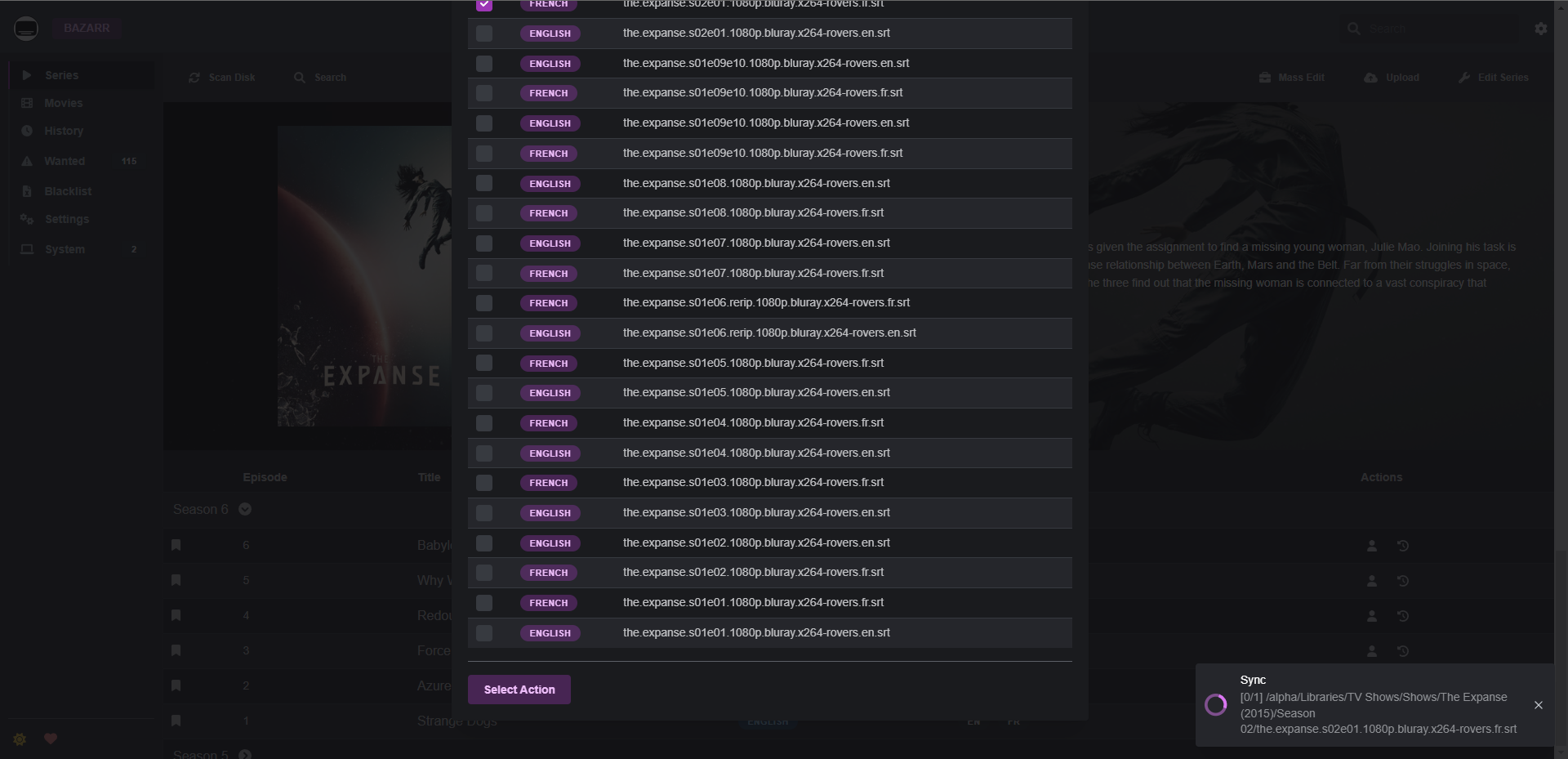Click the Search magnifier icon above the series poster
The height and width of the screenshot is (759, 1568).
(x=301, y=78)
